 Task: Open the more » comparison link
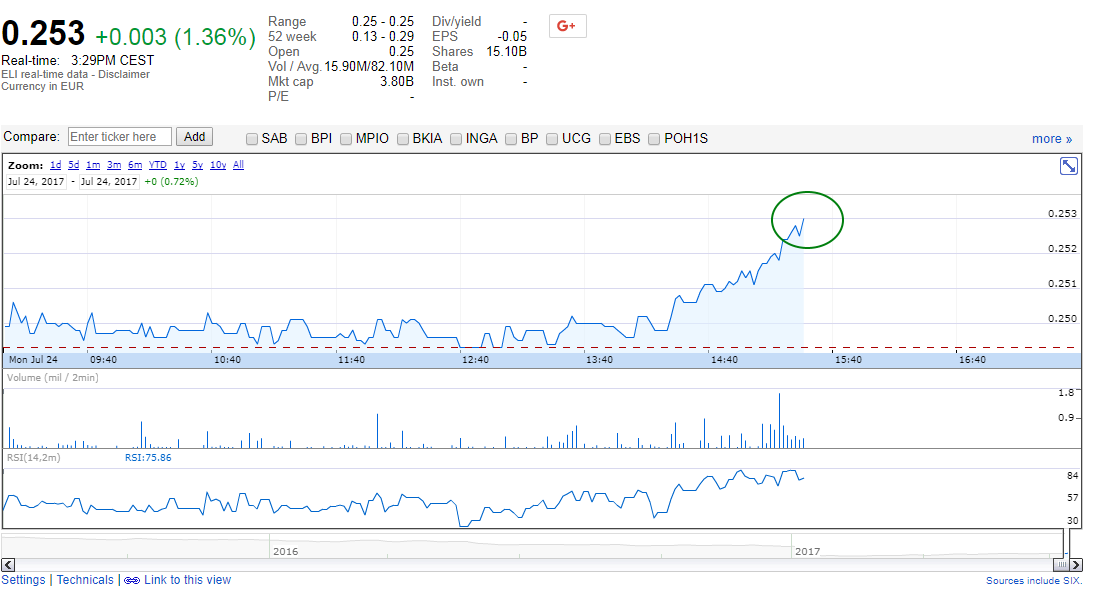(x=1051, y=139)
